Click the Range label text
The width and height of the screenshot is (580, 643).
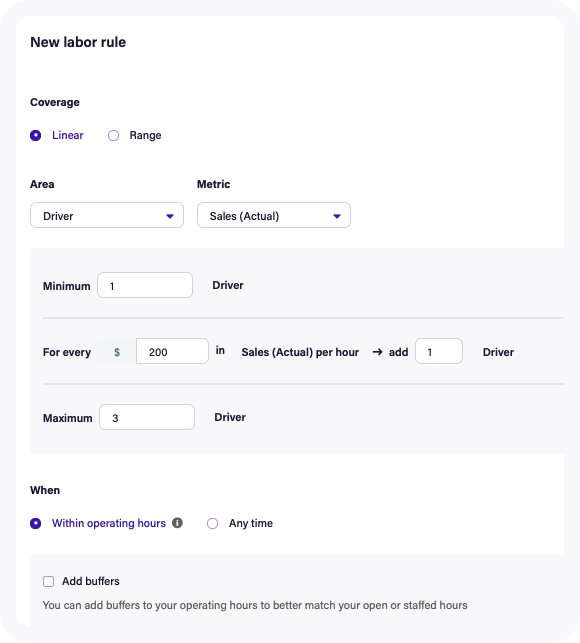[145, 135]
